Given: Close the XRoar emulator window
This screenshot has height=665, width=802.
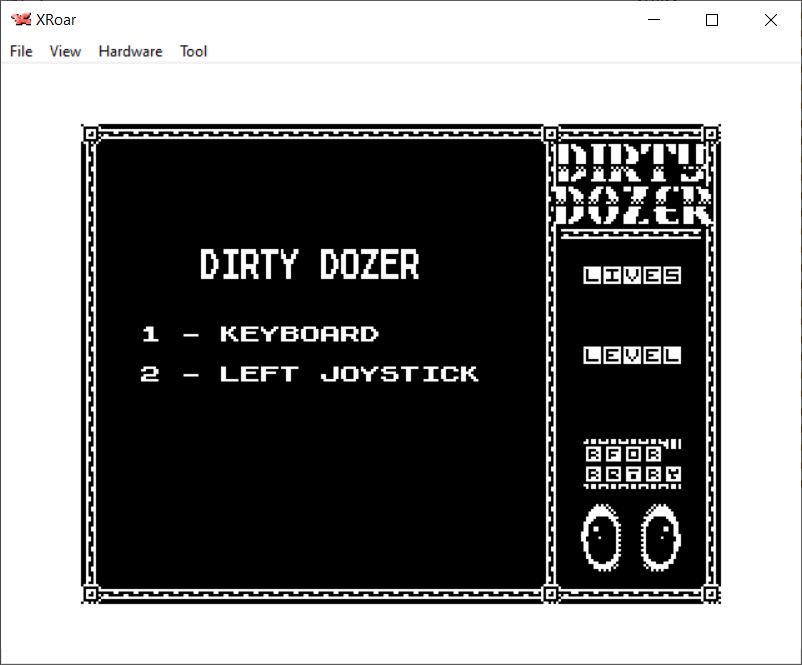Looking at the screenshot, I should 770,20.
